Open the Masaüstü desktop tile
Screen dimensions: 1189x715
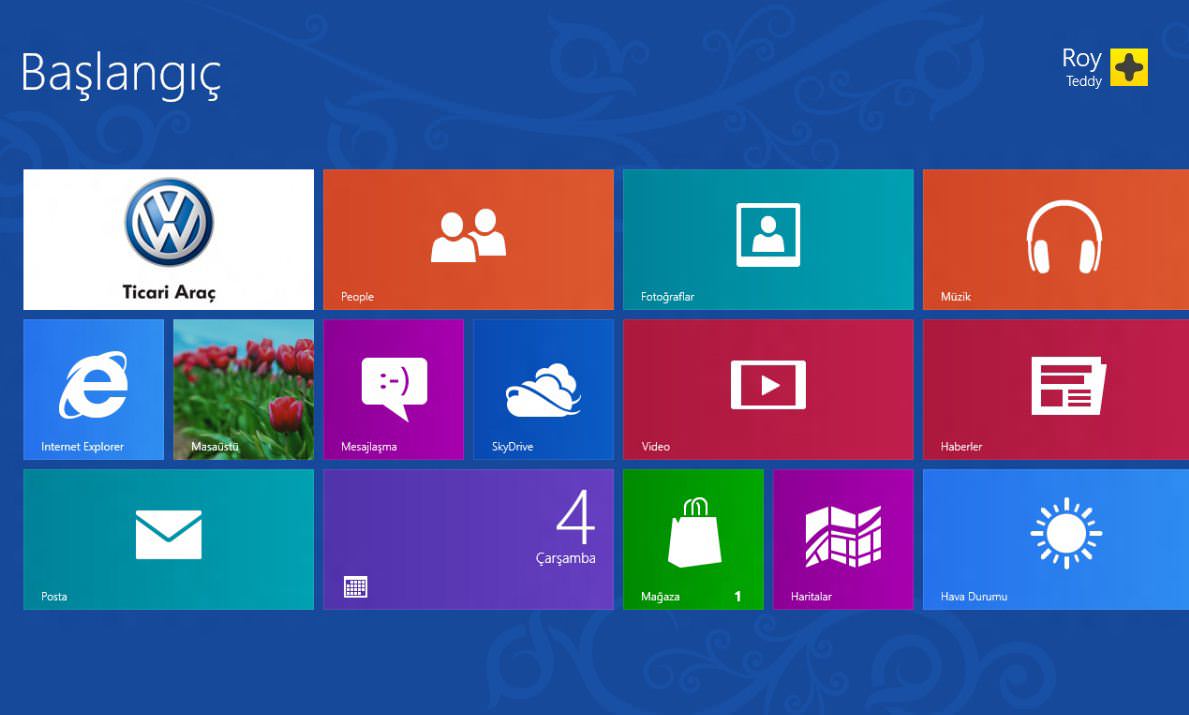243,390
